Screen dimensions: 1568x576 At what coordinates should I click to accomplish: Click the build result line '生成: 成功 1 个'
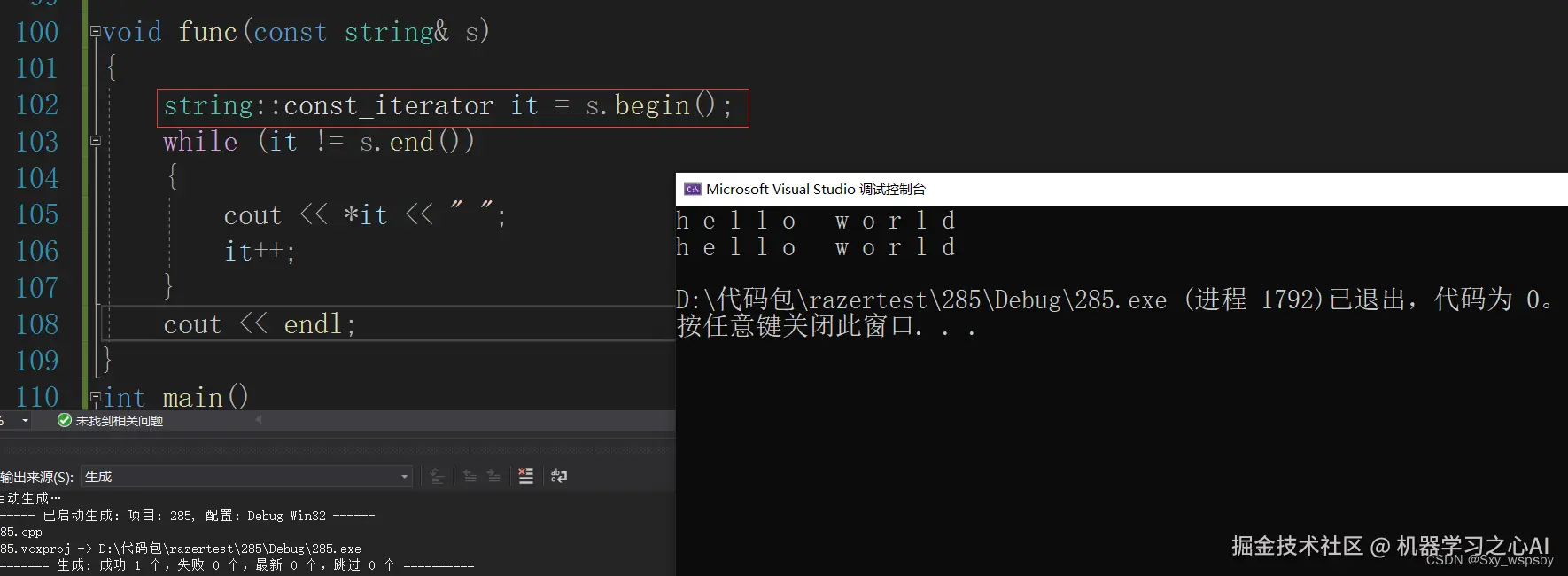237,564
